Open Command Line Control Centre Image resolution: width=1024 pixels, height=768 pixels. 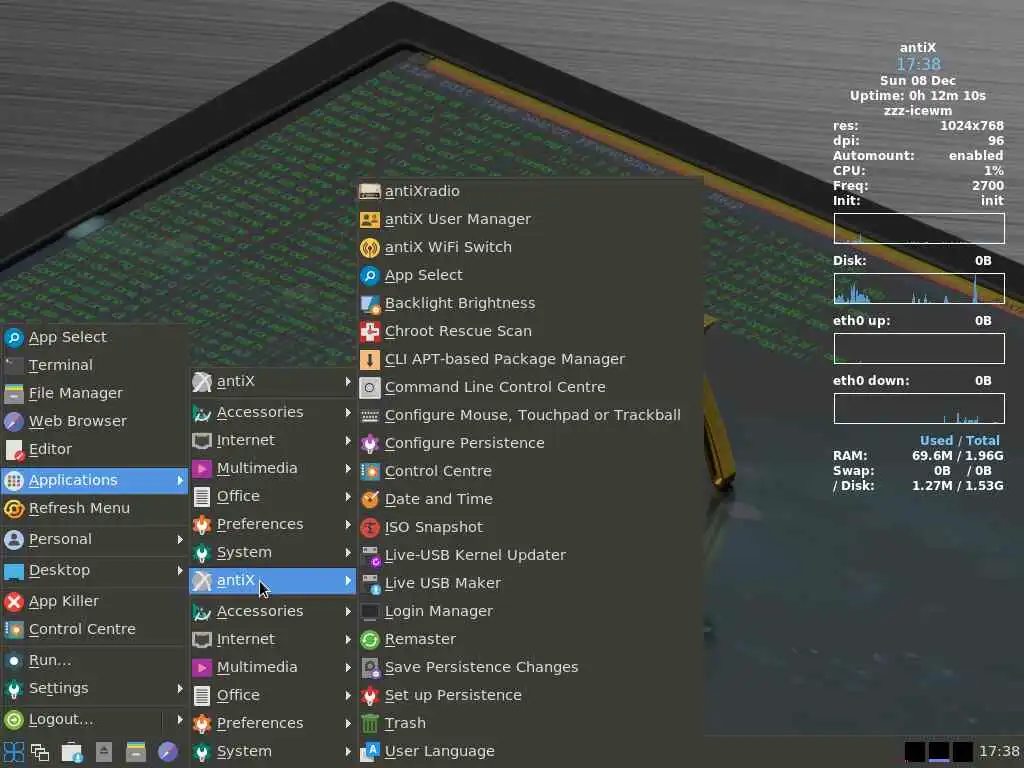point(530,387)
